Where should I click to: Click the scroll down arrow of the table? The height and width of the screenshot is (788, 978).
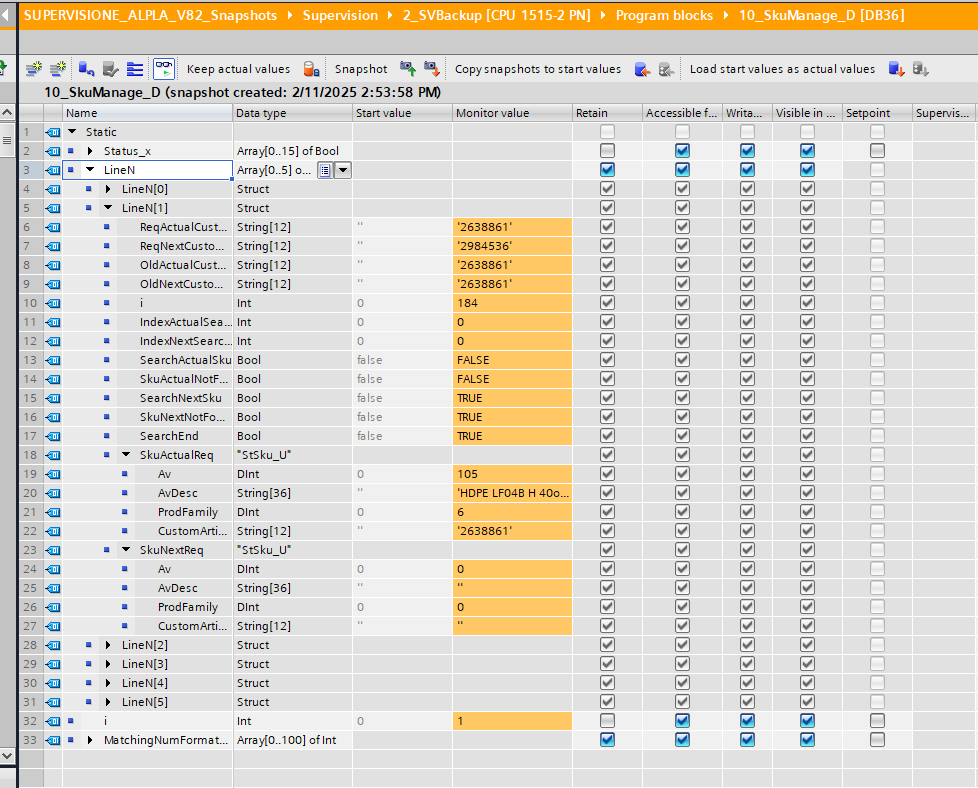[x=7, y=756]
